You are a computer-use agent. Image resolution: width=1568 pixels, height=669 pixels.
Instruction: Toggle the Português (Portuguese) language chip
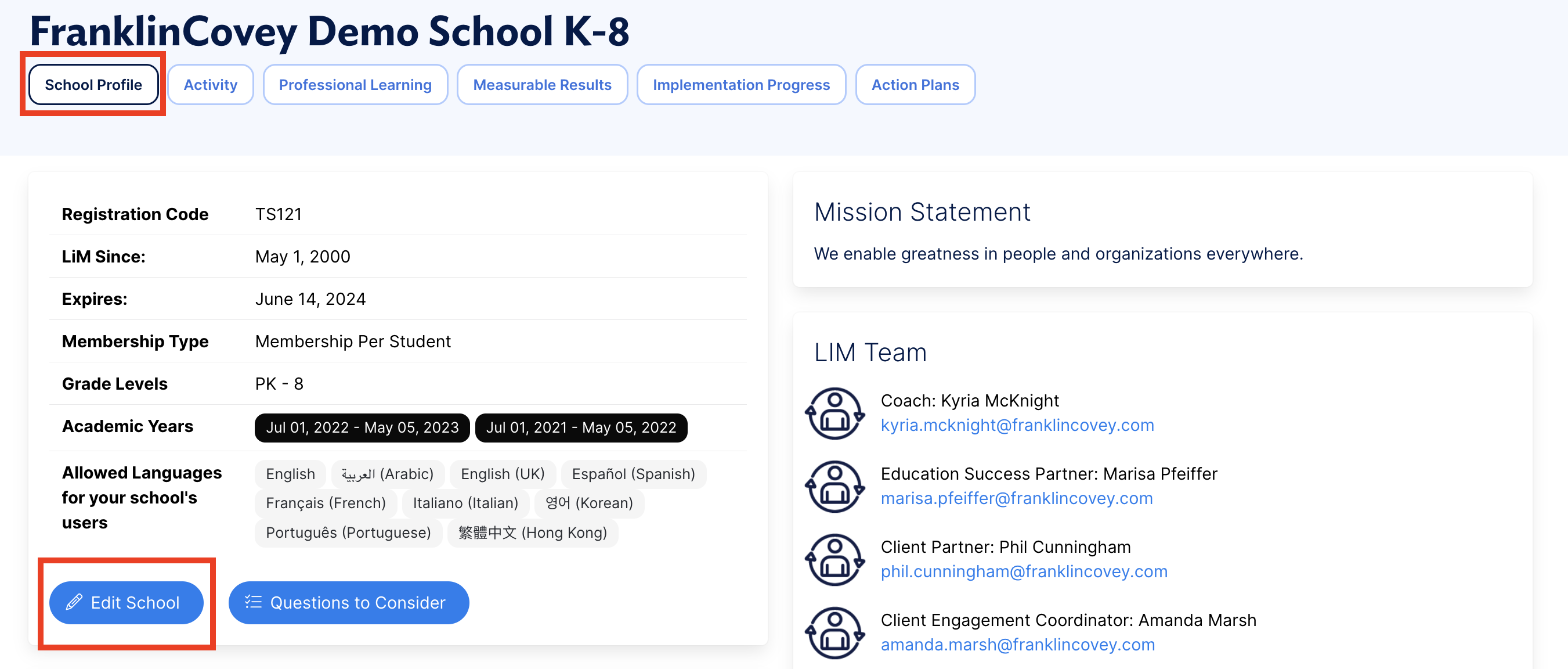(x=348, y=533)
